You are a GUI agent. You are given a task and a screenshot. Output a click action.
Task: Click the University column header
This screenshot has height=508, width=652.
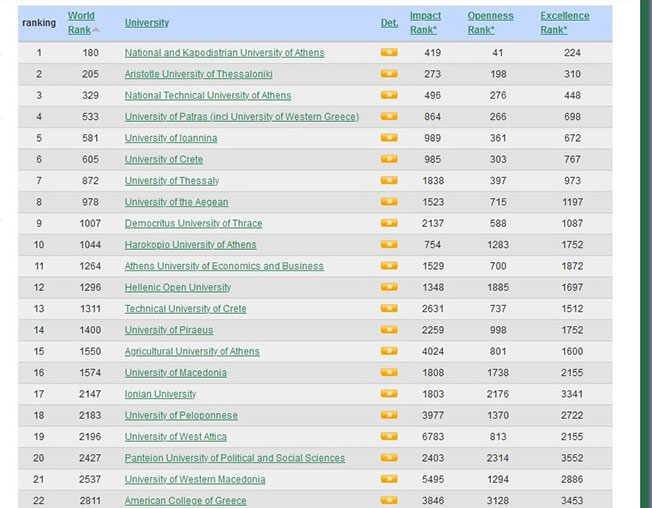tap(147, 23)
